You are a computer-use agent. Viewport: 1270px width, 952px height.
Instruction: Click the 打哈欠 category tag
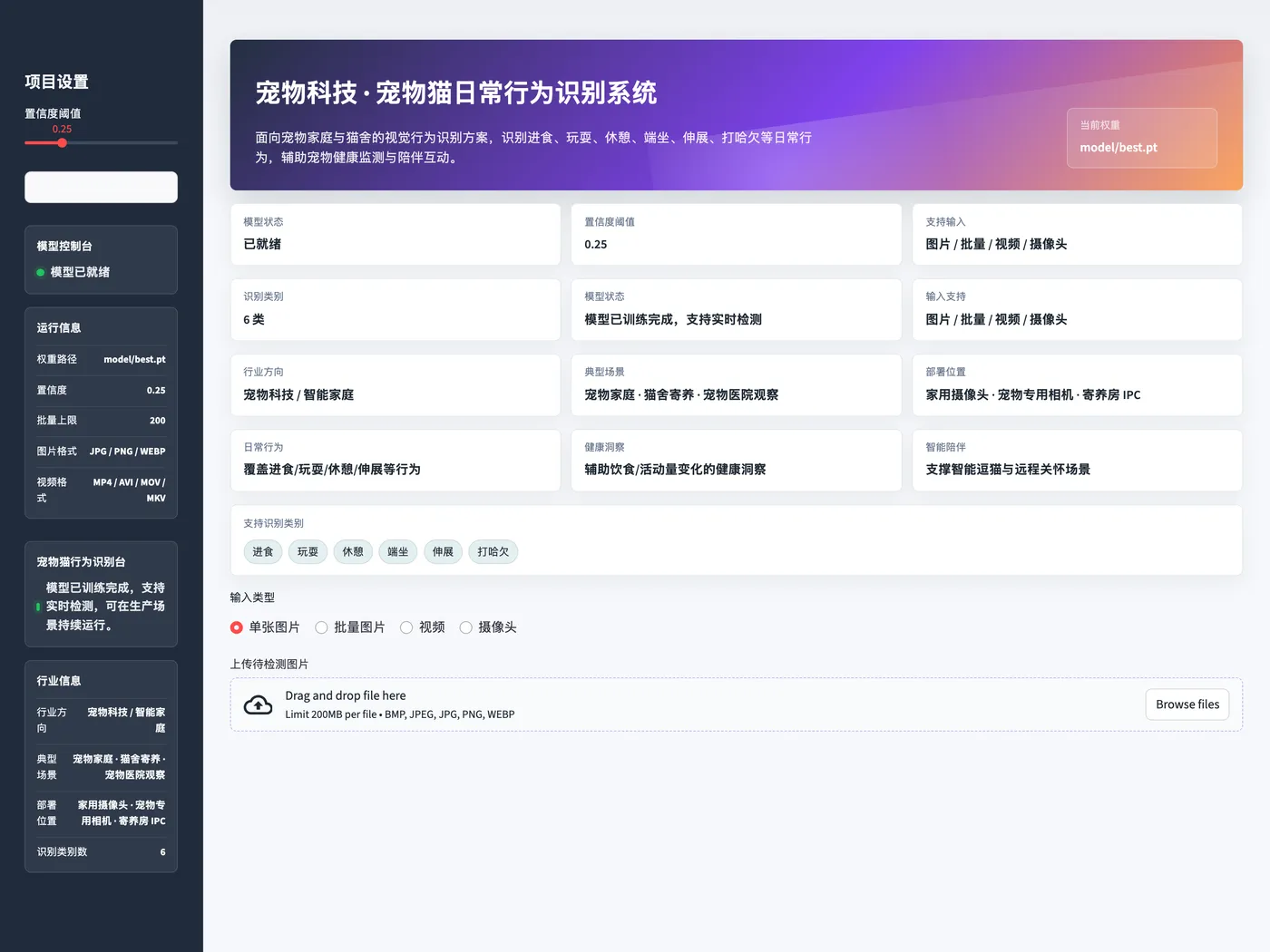[x=493, y=551]
